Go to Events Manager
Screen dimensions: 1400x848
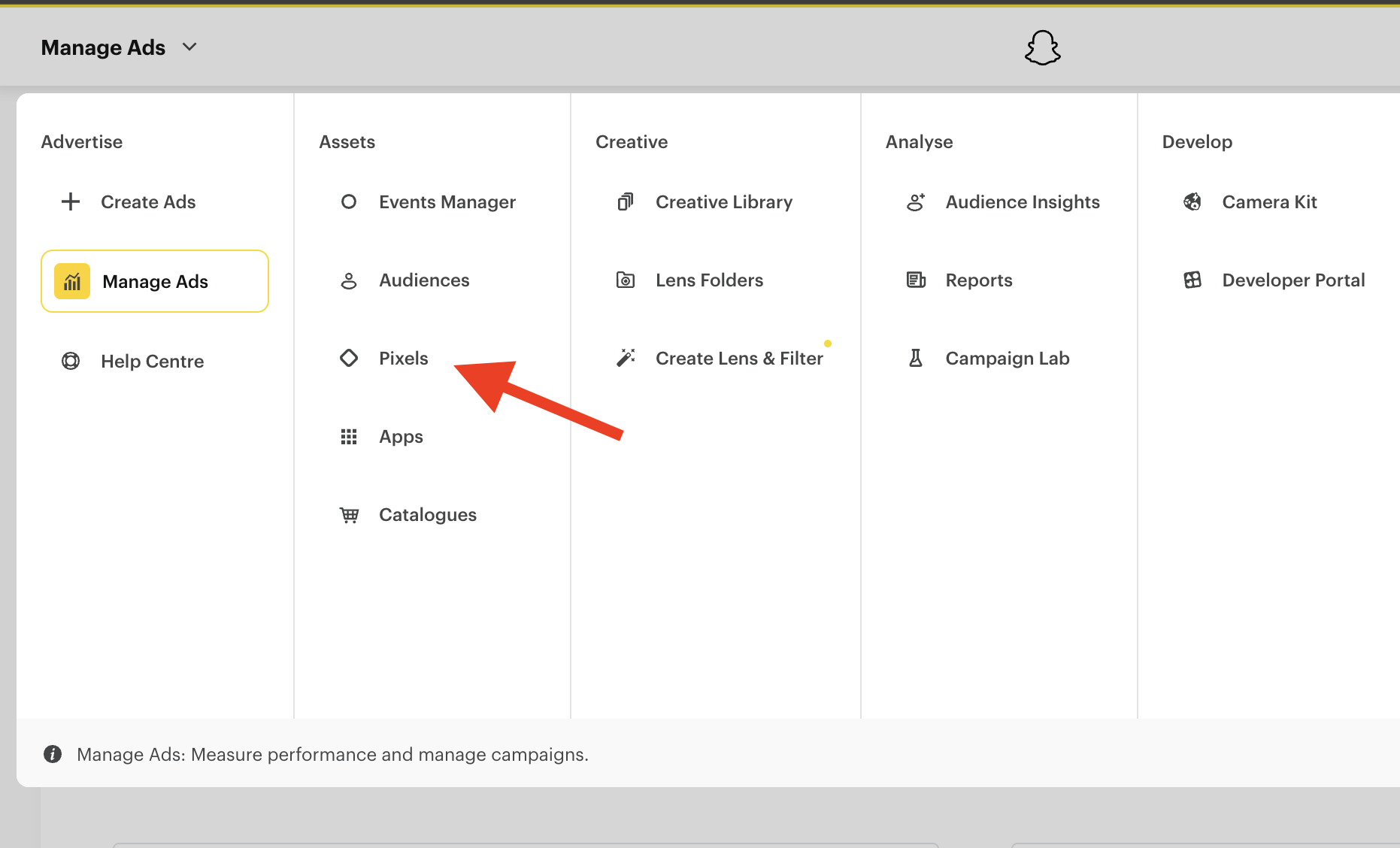pos(447,201)
